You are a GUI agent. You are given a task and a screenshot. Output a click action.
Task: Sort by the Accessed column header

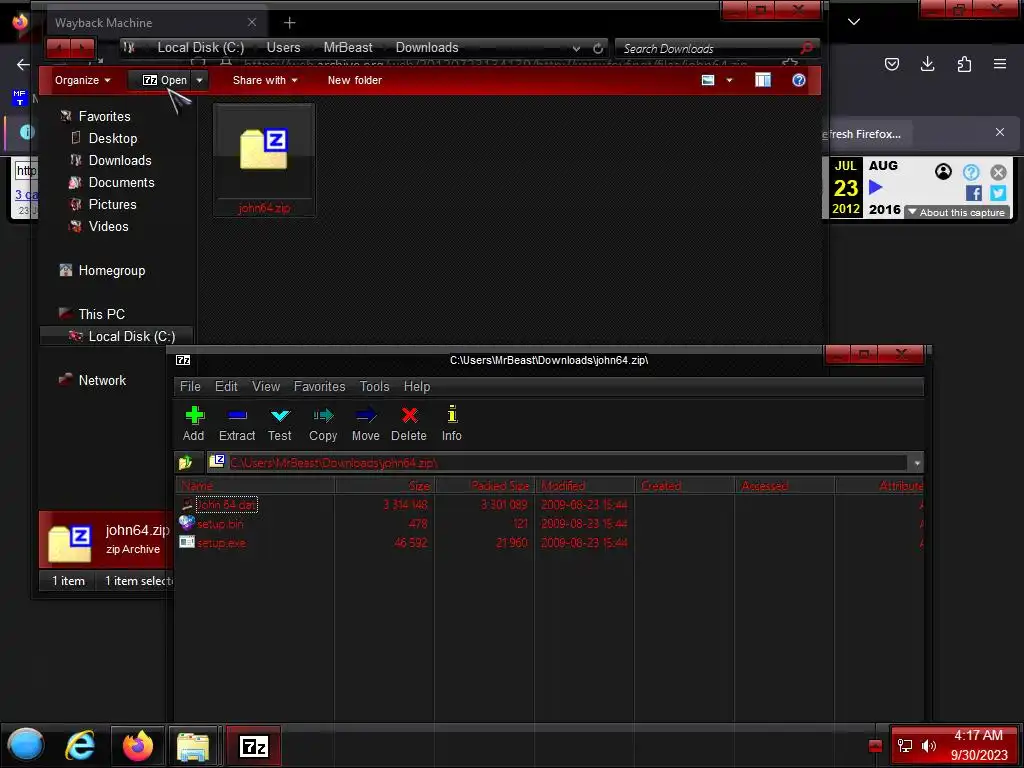point(784,486)
